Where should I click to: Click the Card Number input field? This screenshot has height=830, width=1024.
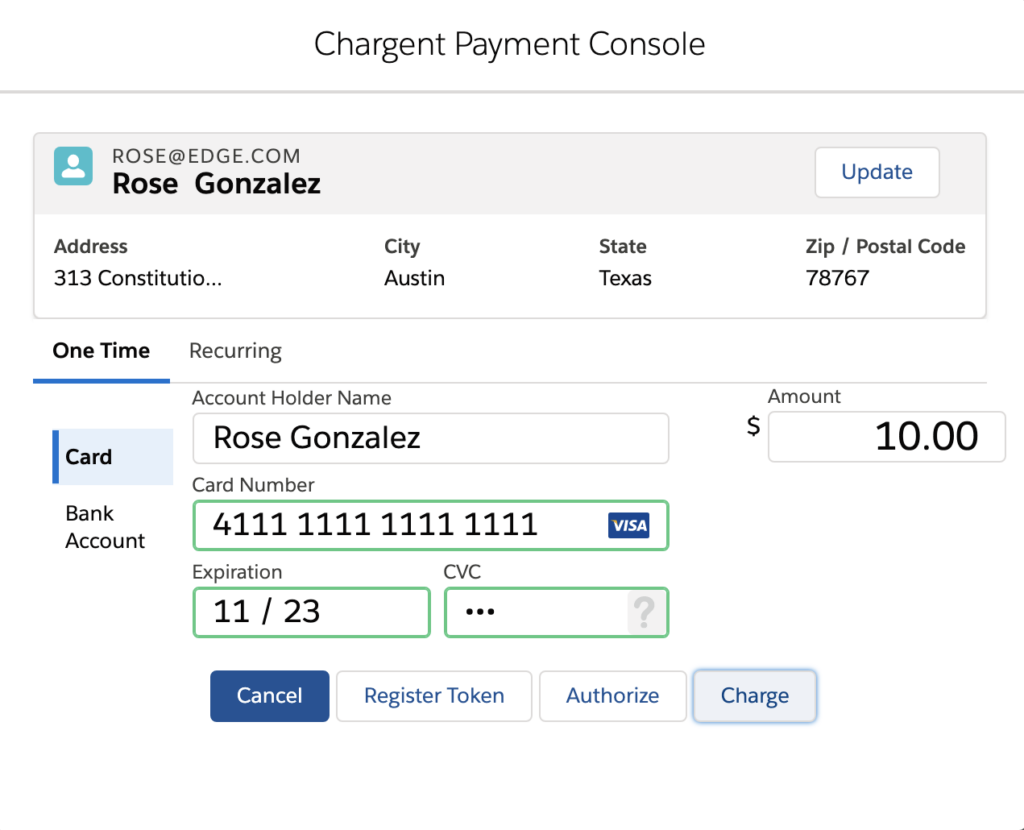tap(430, 525)
